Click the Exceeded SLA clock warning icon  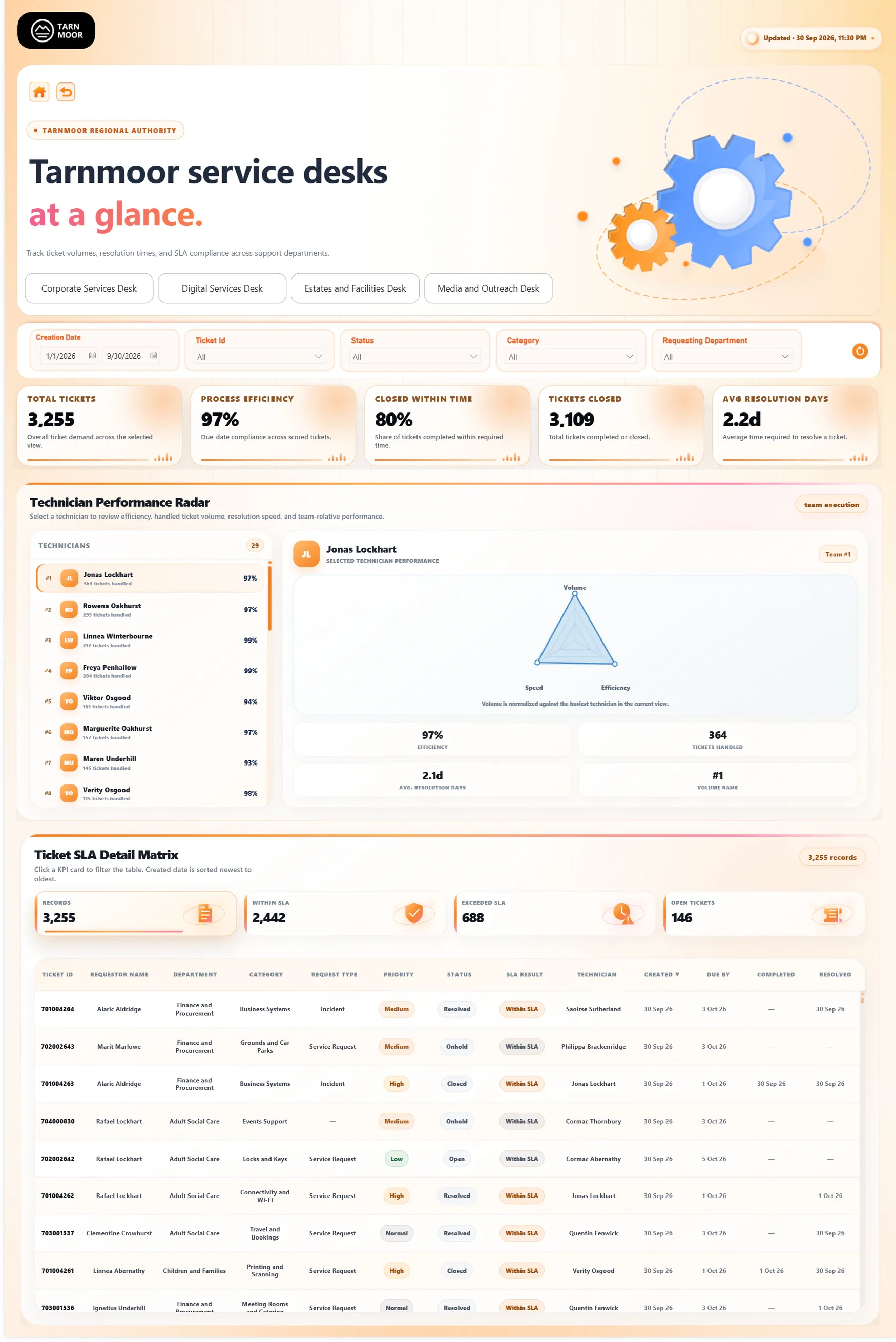pyautogui.click(x=623, y=913)
